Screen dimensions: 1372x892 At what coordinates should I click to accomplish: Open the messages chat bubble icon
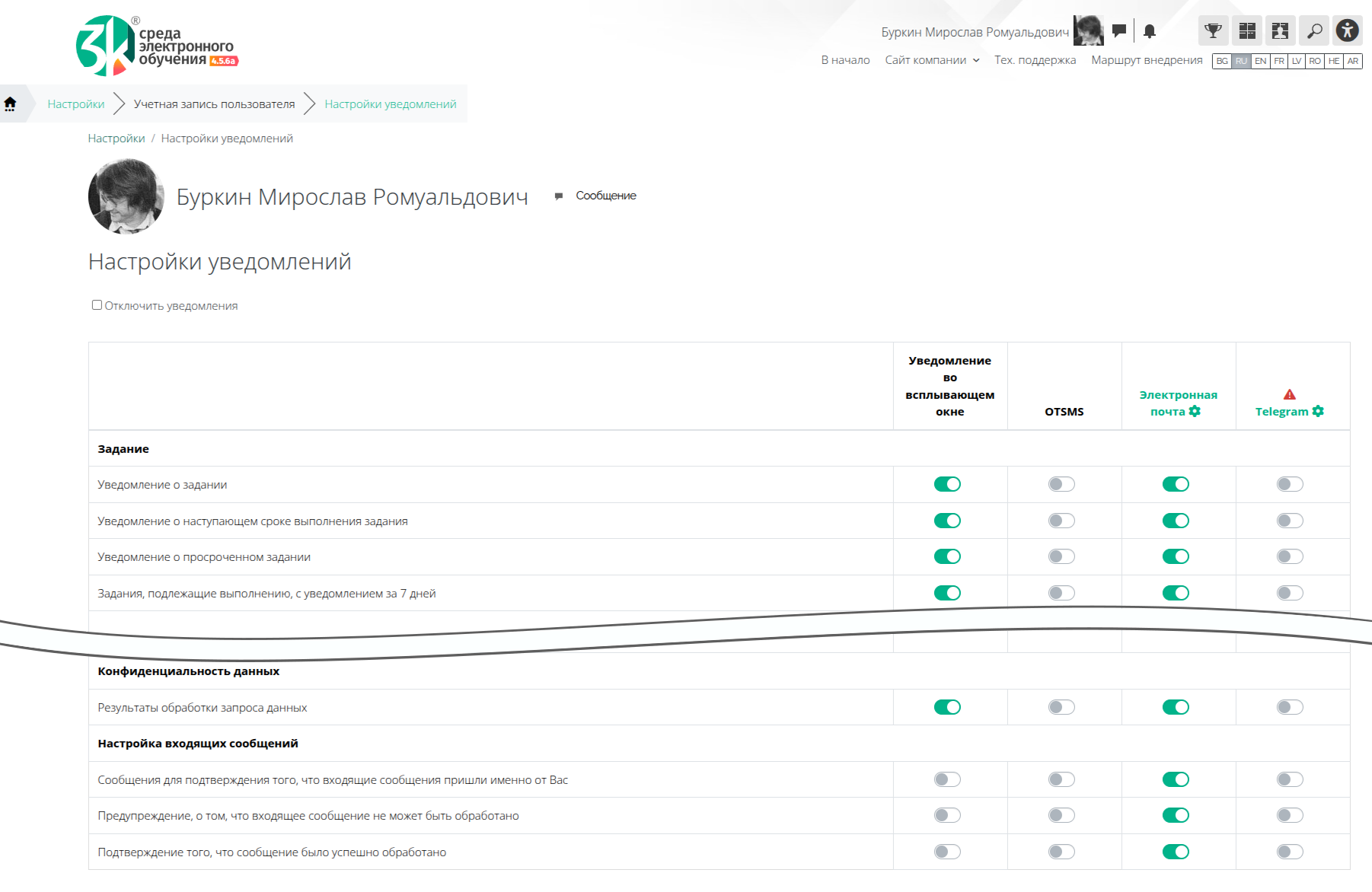click(x=1118, y=31)
